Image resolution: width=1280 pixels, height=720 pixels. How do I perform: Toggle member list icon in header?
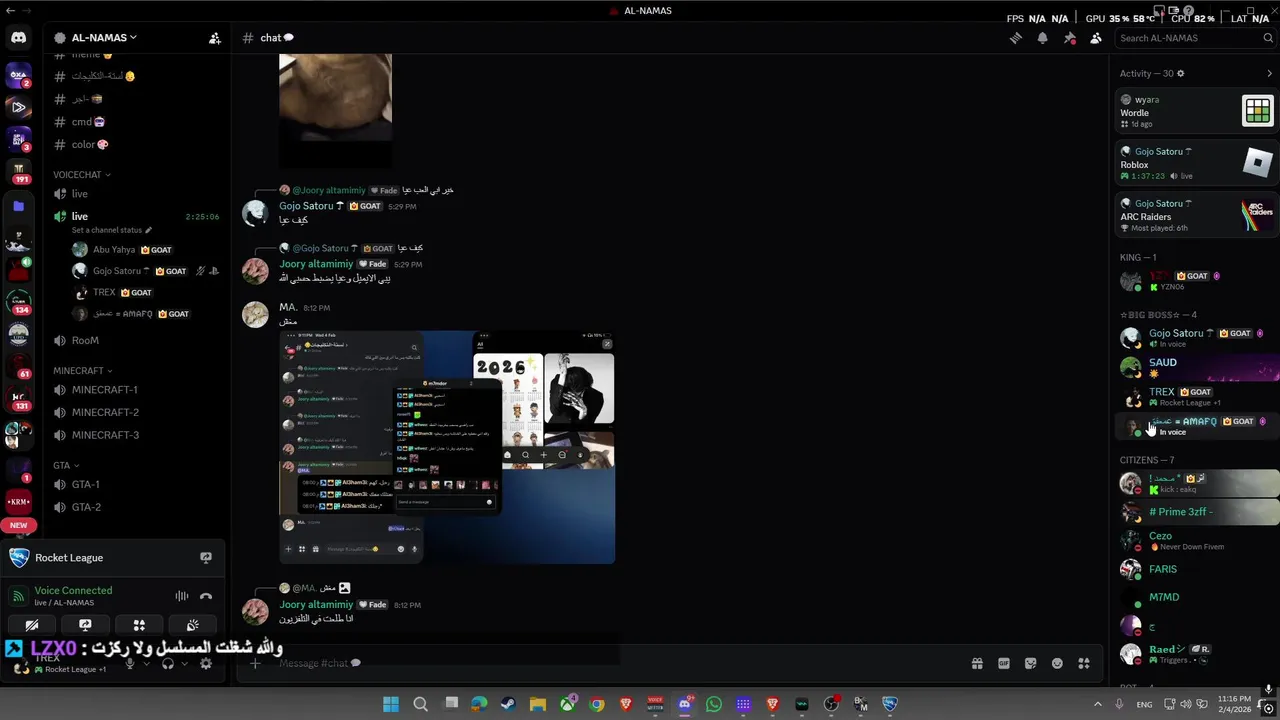pyautogui.click(x=1096, y=38)
